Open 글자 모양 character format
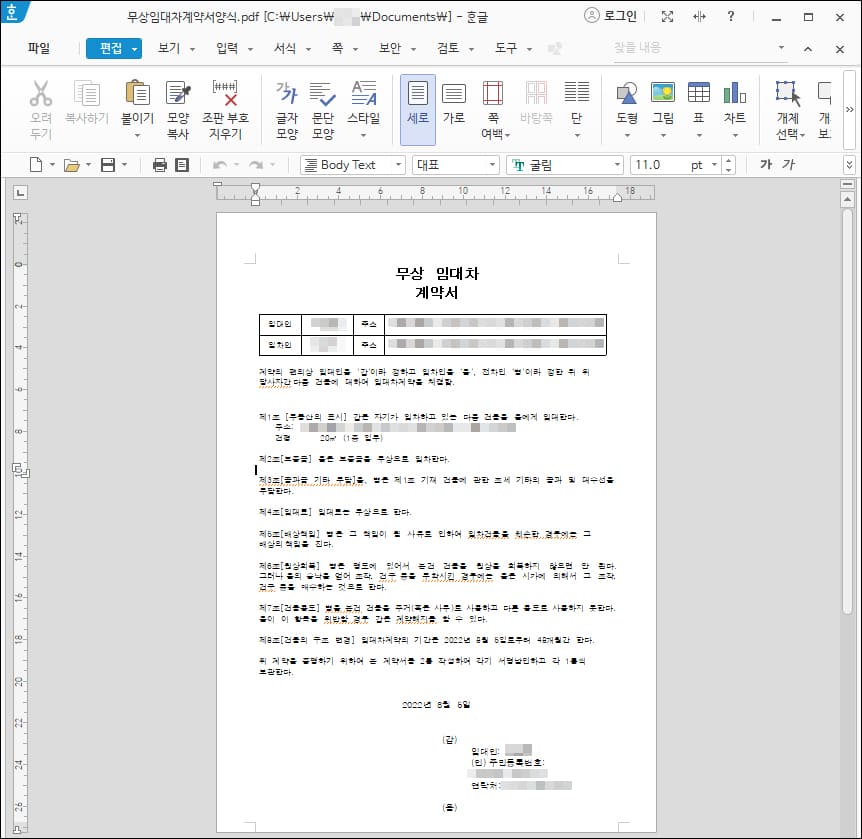This screenshot has width=862, height=839. pos(286,92)
